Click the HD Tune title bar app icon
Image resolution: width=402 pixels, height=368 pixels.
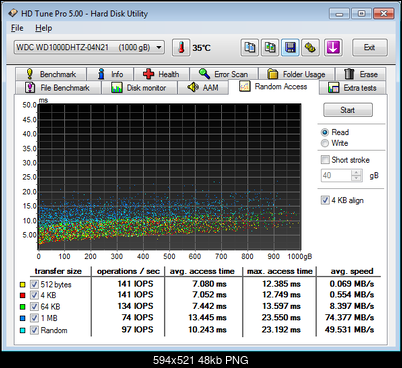(x=13, y=13)
